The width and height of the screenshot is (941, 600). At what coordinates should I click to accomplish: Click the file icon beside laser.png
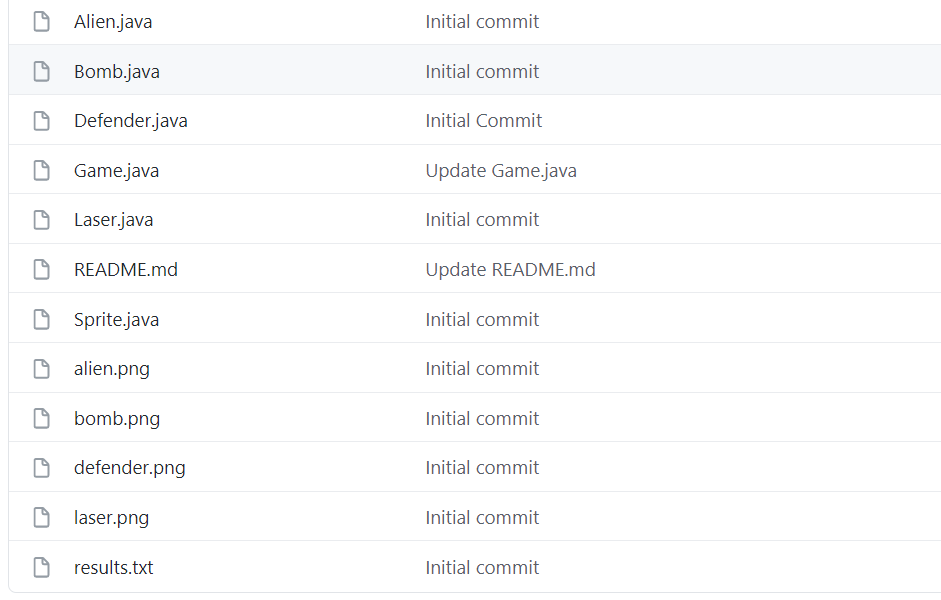pyautogui.click(x=41, y=517)
